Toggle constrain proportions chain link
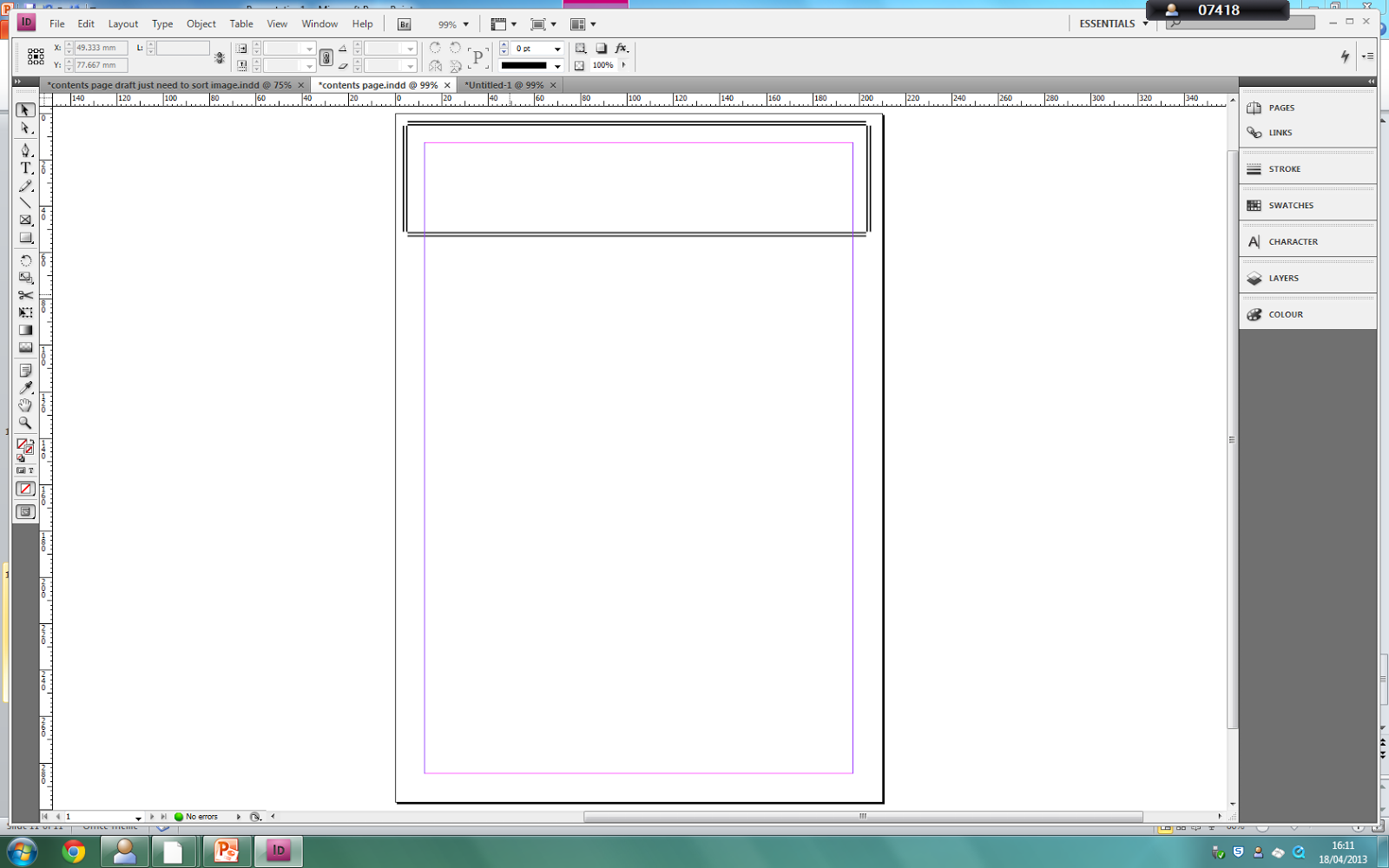 pos(326,57)
